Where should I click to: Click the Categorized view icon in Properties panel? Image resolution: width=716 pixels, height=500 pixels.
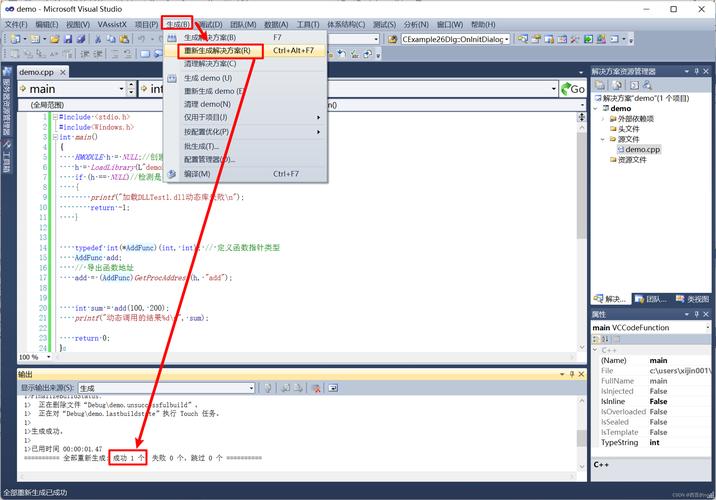tap(596, 339)
